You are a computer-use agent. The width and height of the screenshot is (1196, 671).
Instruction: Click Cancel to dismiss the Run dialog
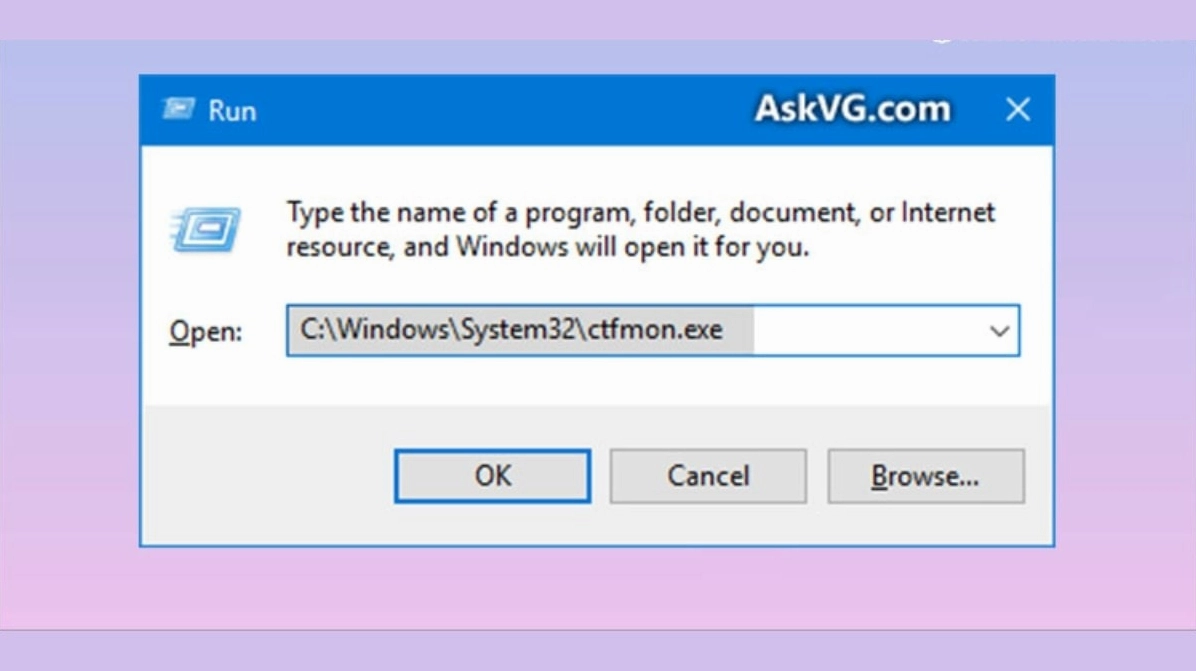[708, 476]
